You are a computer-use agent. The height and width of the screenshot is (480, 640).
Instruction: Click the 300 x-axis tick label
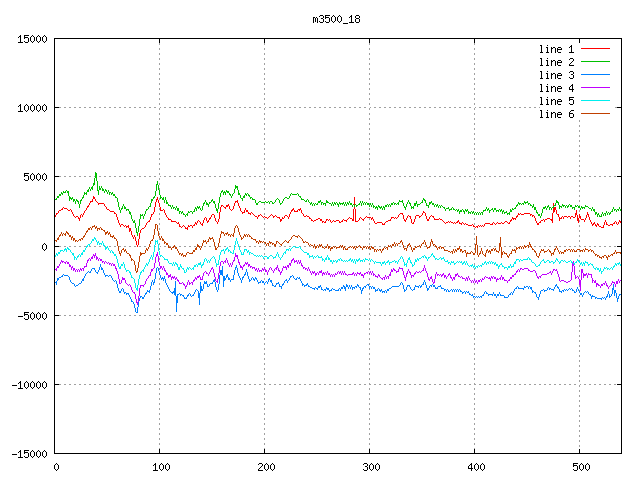point(370,467)
